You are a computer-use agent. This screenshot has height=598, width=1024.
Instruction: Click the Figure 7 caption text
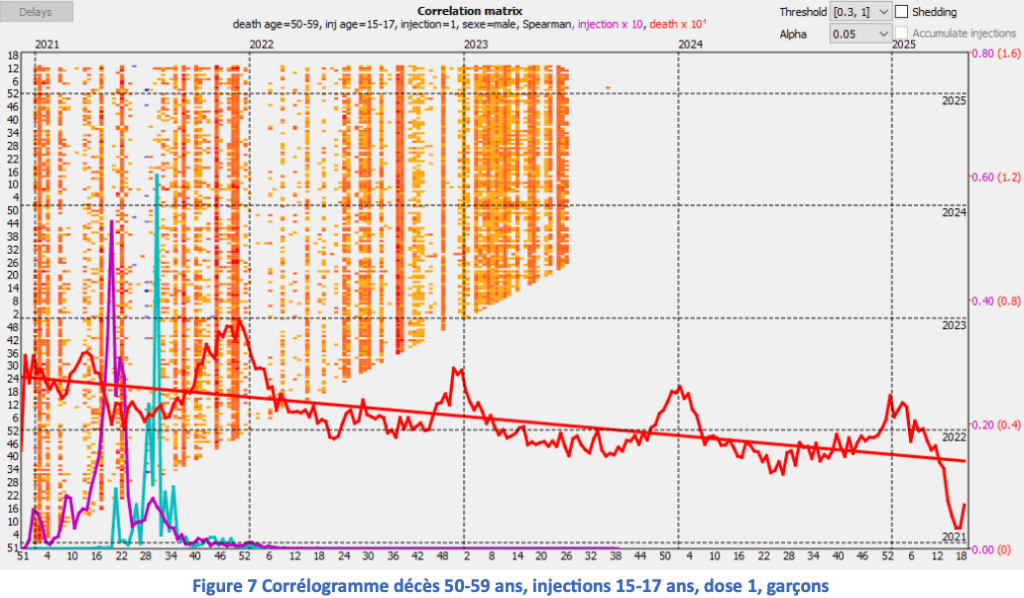[511, 584]
